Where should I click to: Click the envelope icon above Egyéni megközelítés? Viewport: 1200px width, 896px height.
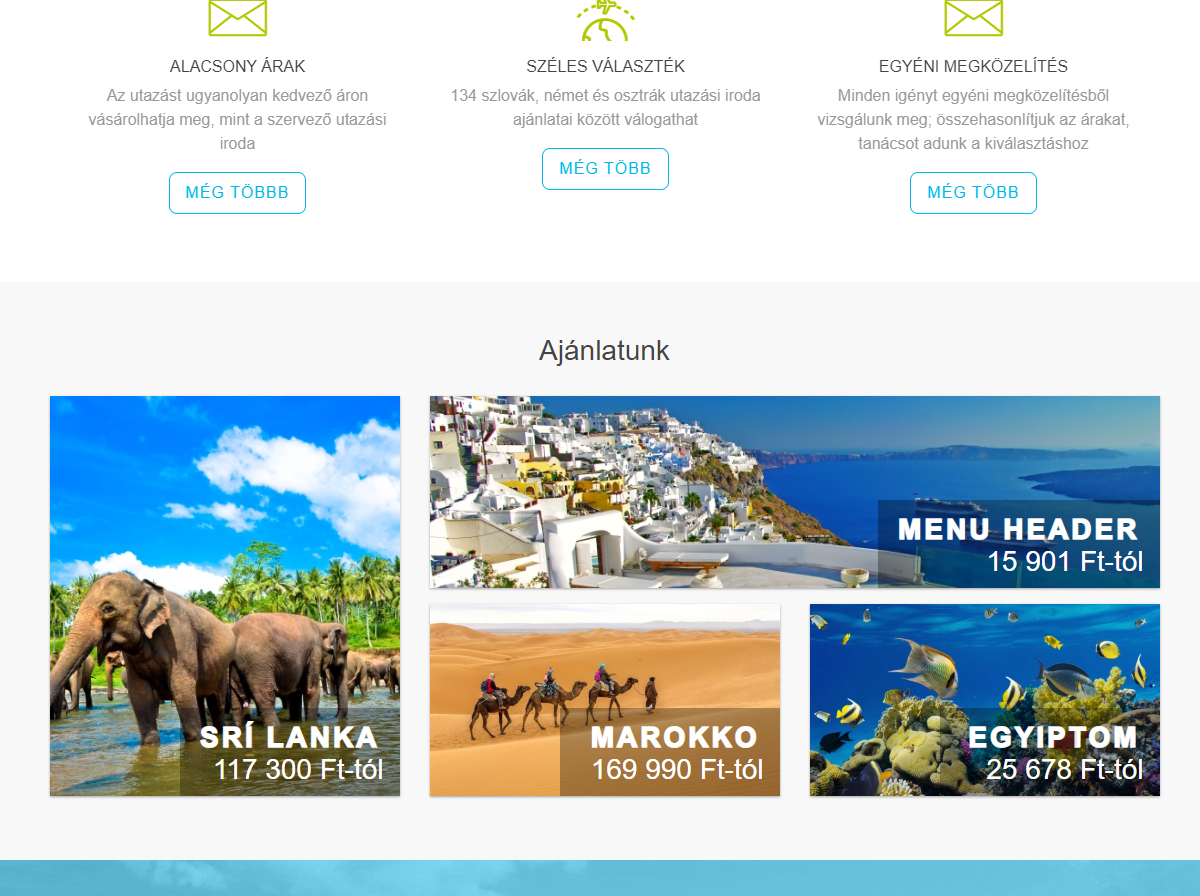(973, 18)
